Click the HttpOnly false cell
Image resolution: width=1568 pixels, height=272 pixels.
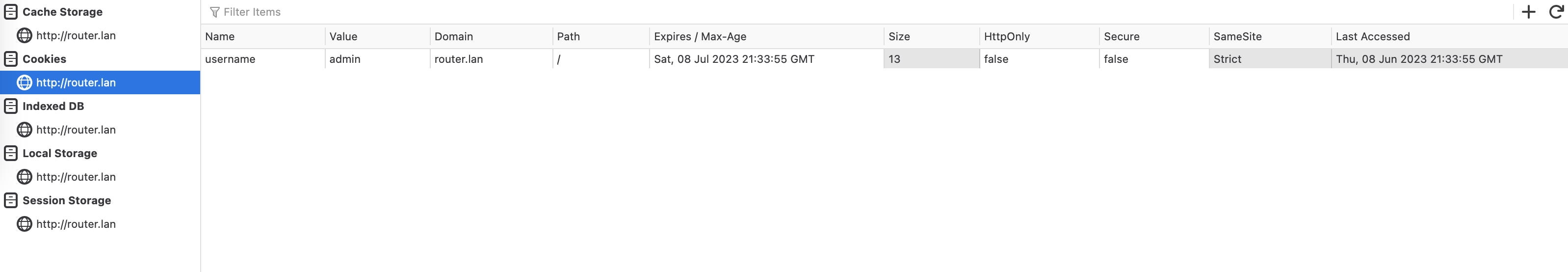pyautogui.click(x=996, y=59)
